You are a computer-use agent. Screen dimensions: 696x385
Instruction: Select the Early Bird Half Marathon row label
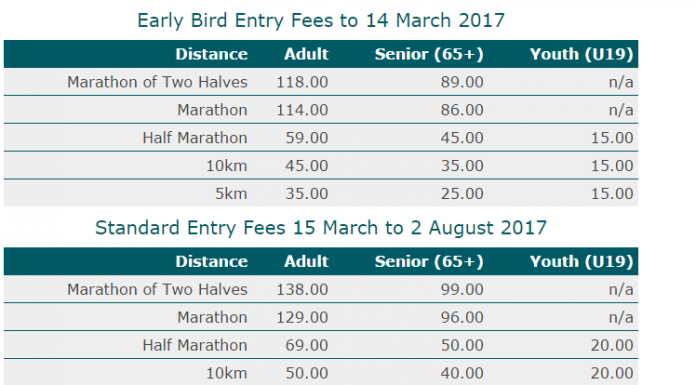pos(195,138)
